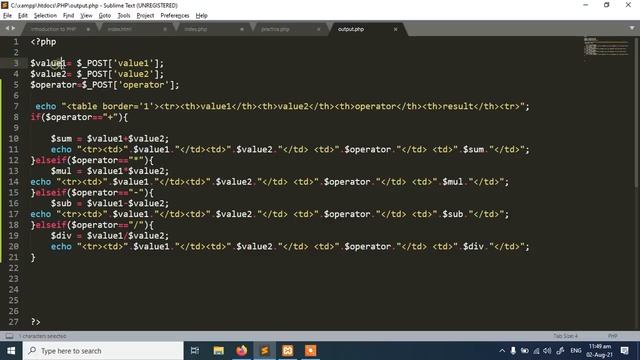
Task: Click line number 27 in gutter
Action: 13,322
